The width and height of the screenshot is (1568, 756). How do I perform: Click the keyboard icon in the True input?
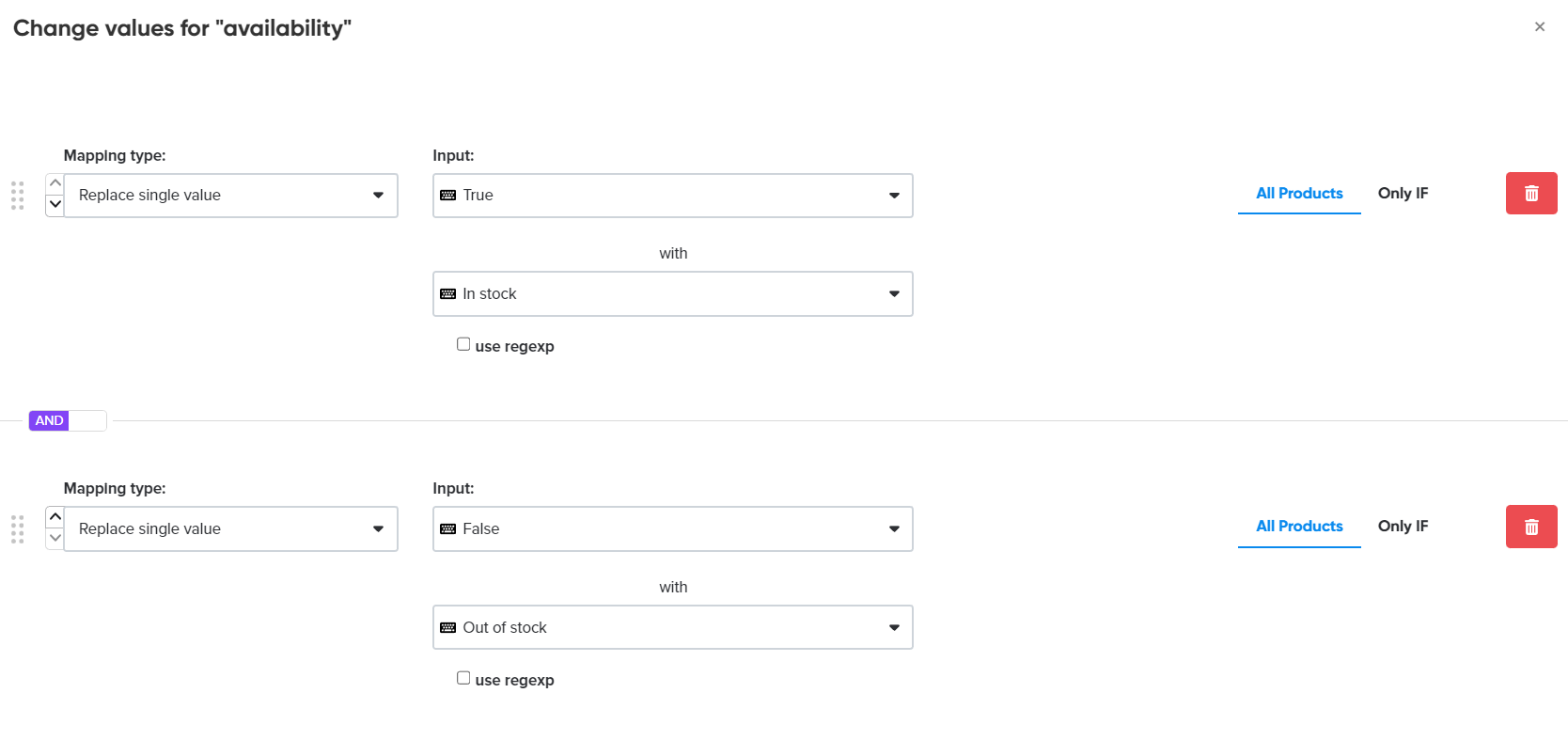pos(448,195)
